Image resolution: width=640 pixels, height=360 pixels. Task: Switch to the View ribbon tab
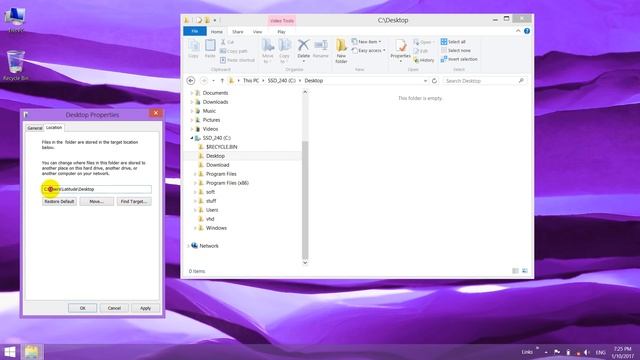click(x=257, y=31)
